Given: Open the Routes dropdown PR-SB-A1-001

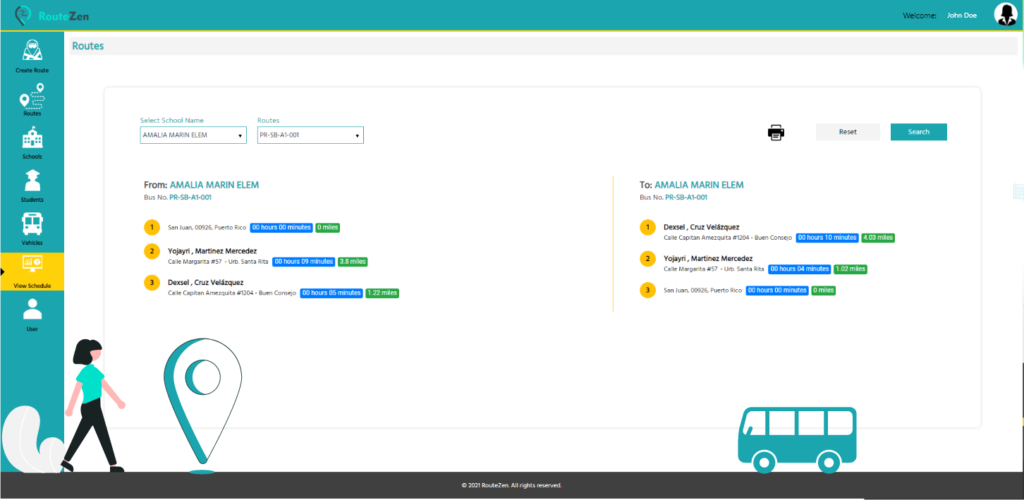Looking at the screenshot, I should [x=310, y=135].
